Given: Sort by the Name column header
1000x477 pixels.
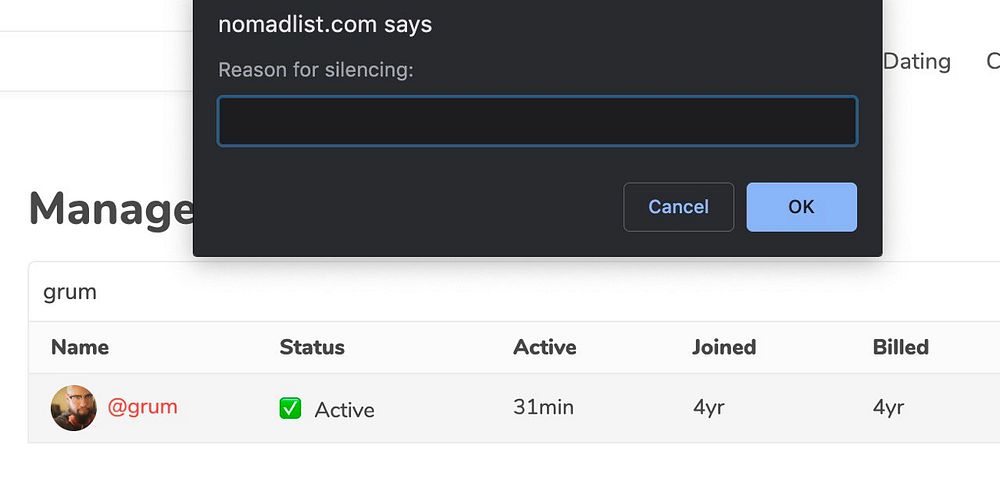Looking at the screenshot, I should [80, 347].
